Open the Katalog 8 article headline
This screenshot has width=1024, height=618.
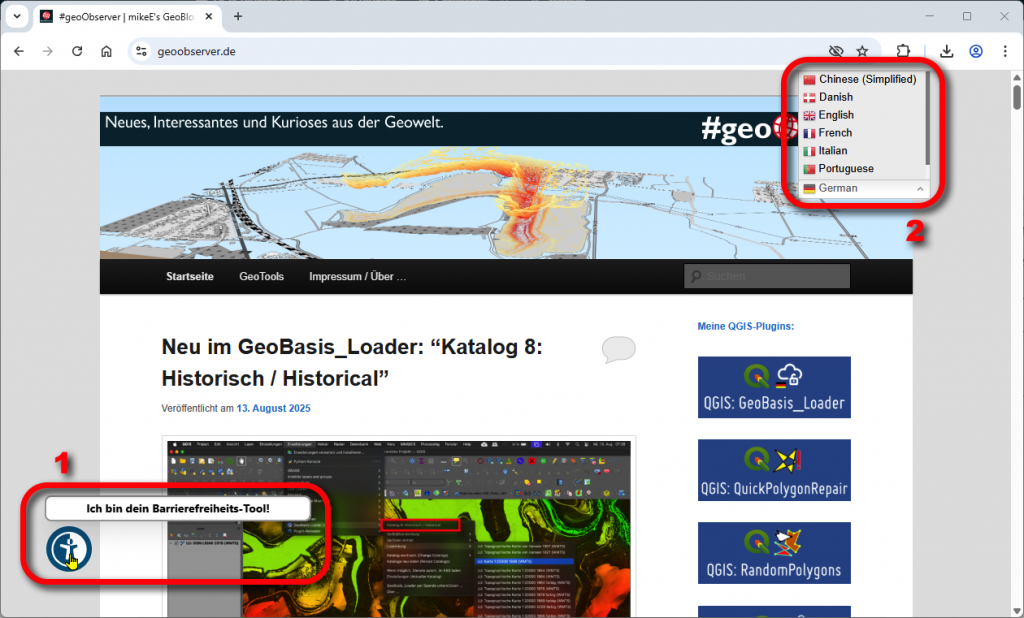click(352, 363)
